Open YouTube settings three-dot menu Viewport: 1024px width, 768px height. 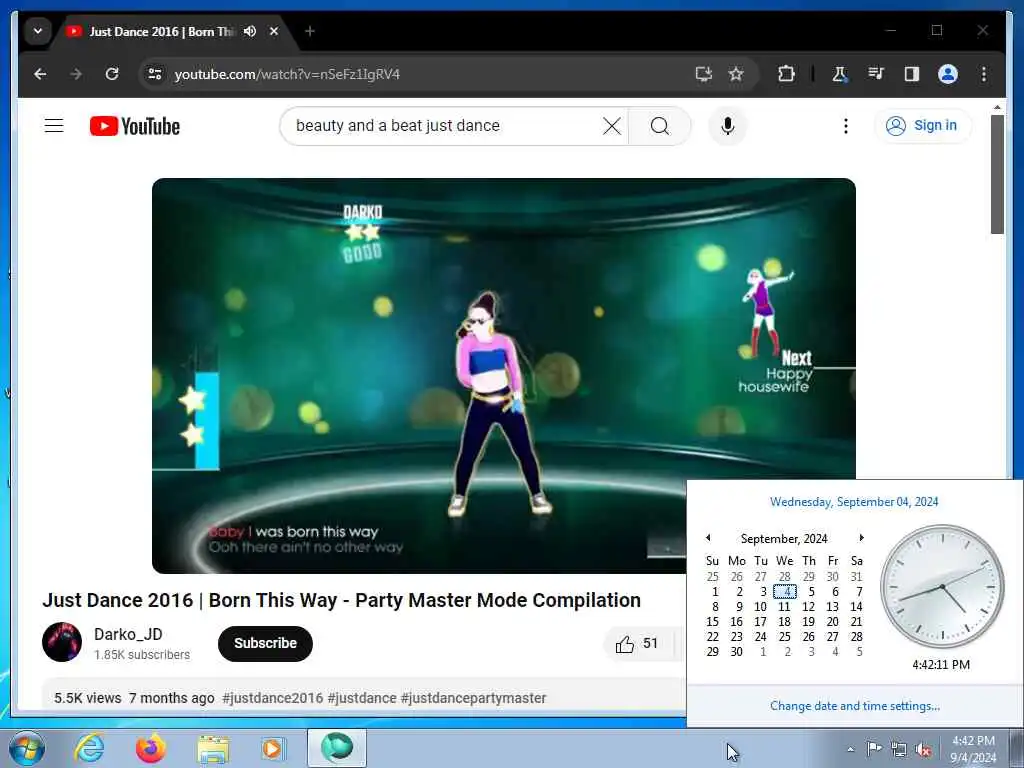846,125
